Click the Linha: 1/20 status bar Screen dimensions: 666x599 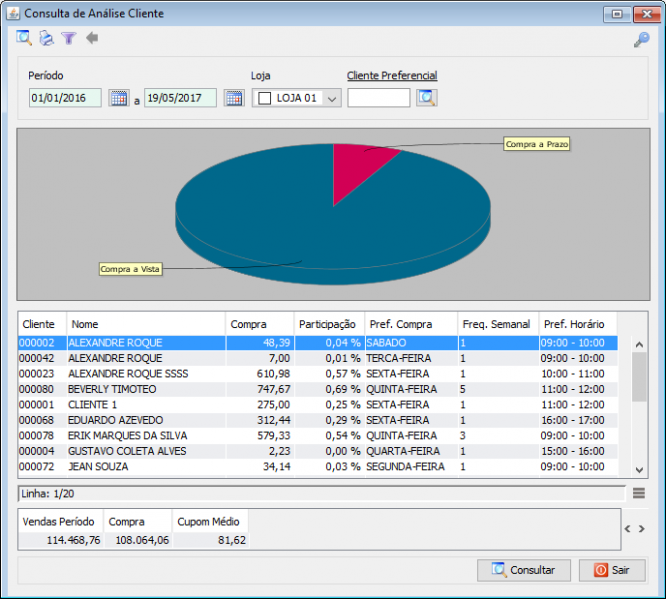click(x=322, y=494)
